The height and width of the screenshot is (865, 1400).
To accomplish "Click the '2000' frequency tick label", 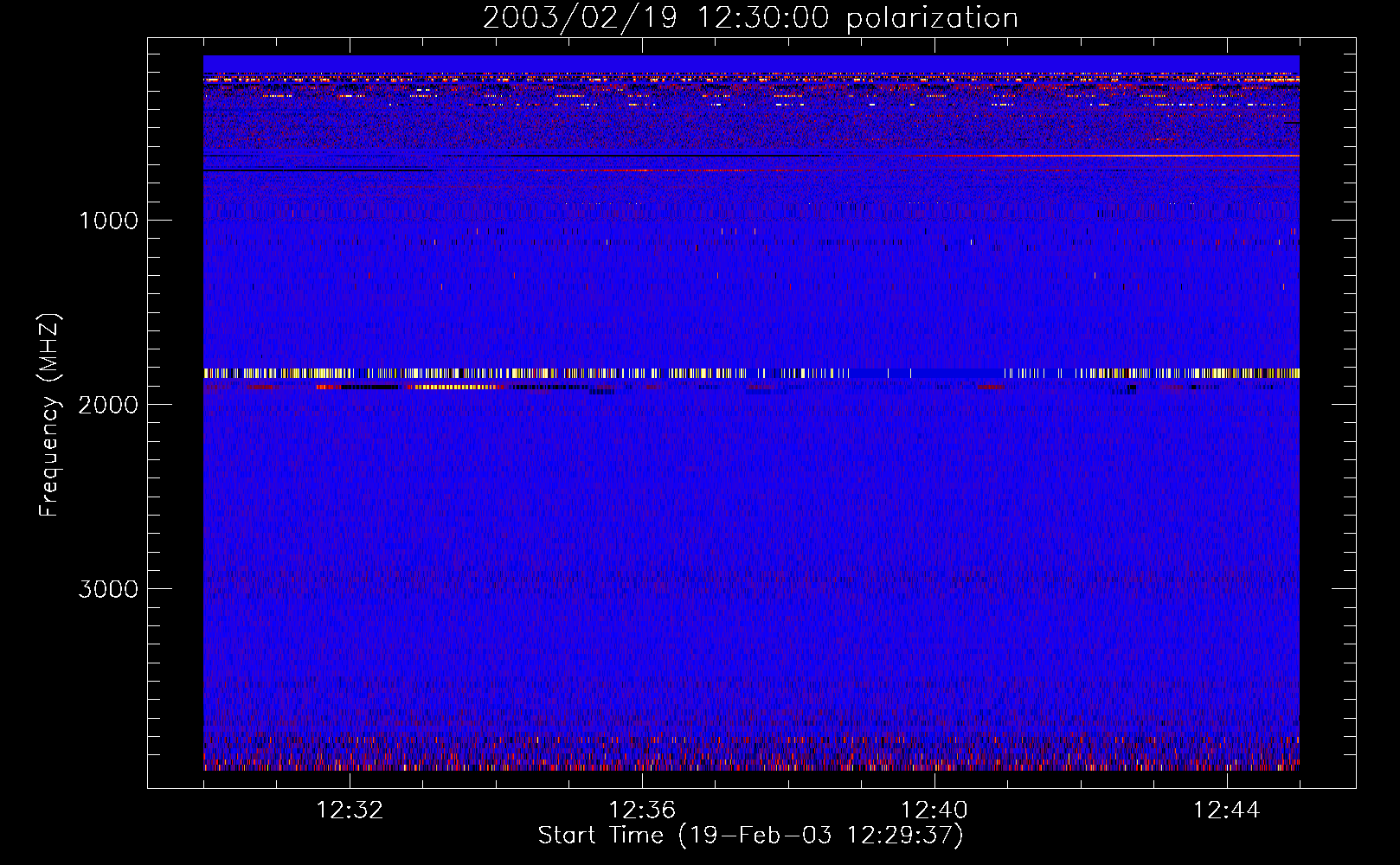I will click(108, 405).
